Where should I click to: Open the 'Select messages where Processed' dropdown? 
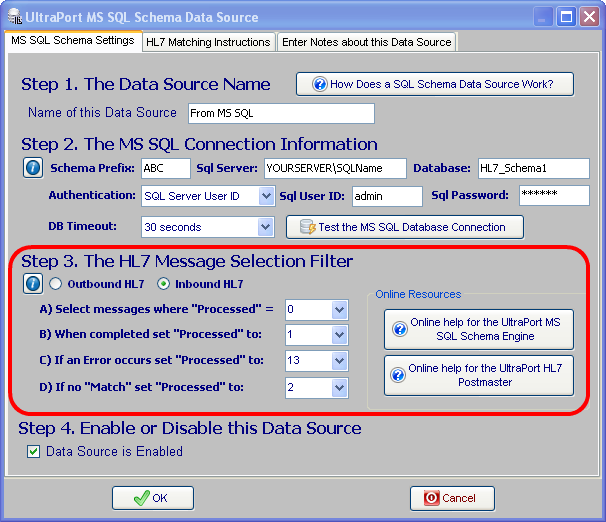[x=339, y=310]
